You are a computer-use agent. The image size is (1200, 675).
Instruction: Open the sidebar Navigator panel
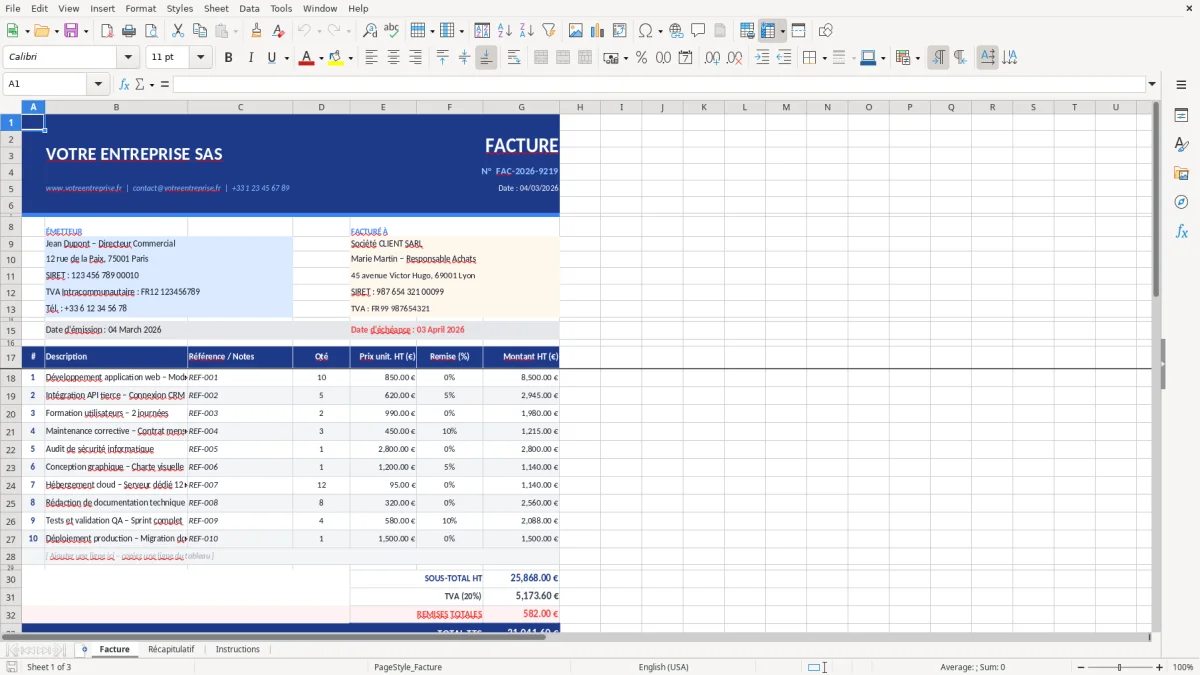pos(1181,202)
